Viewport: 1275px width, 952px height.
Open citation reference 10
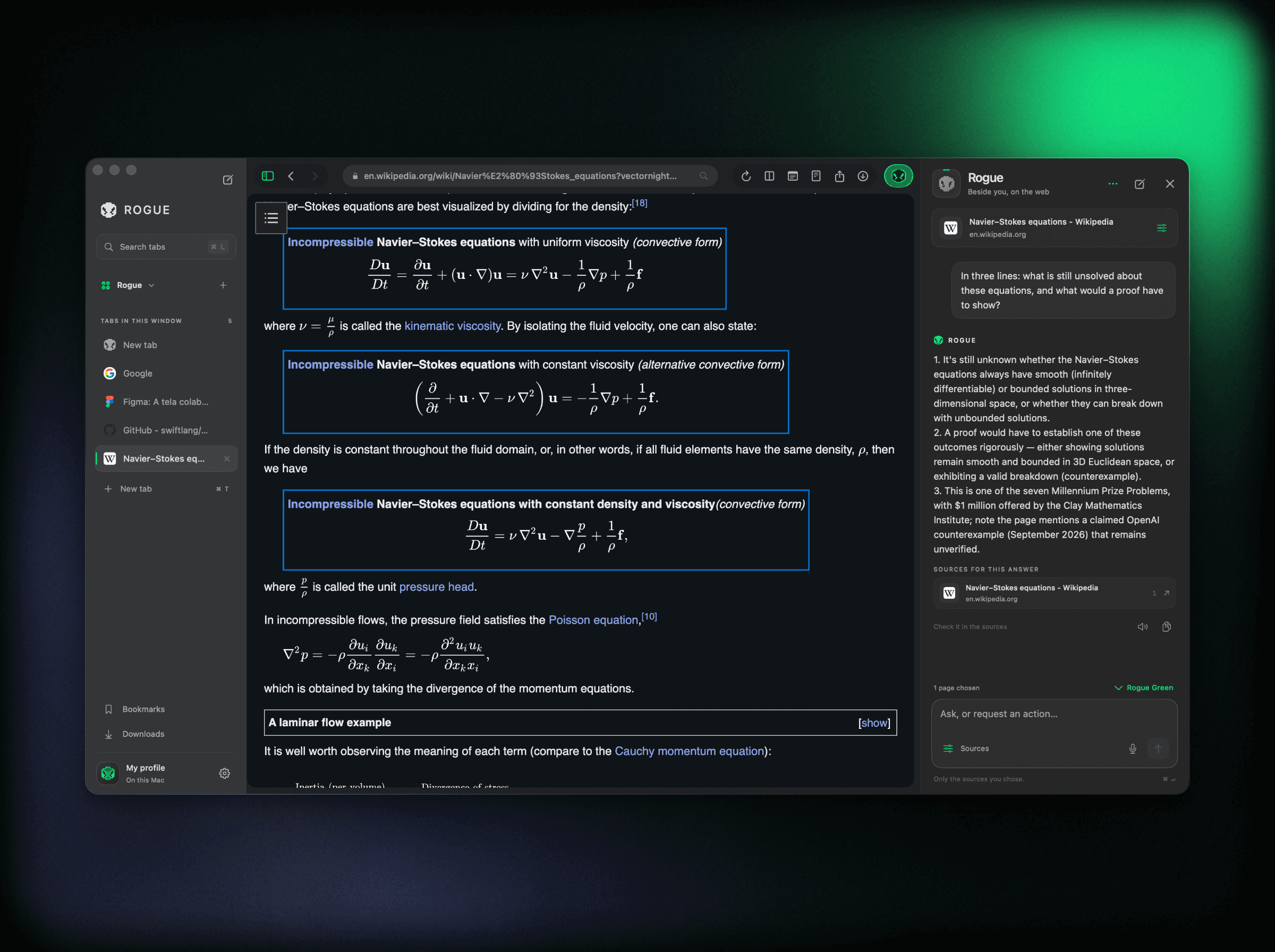[x=649, y=617]
